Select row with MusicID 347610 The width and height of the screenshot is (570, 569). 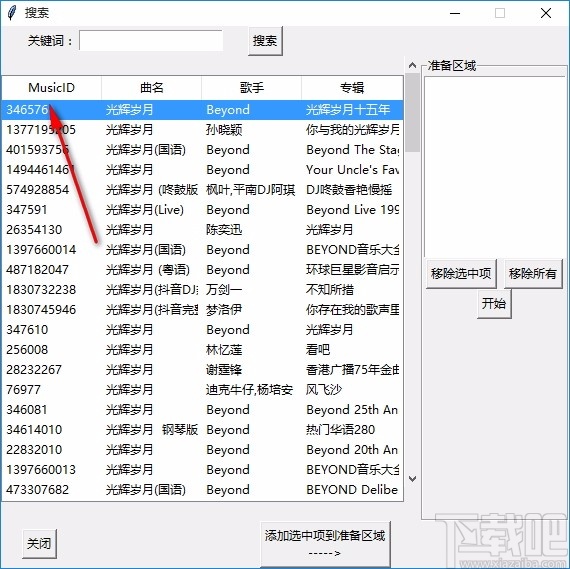pos(202,330)
